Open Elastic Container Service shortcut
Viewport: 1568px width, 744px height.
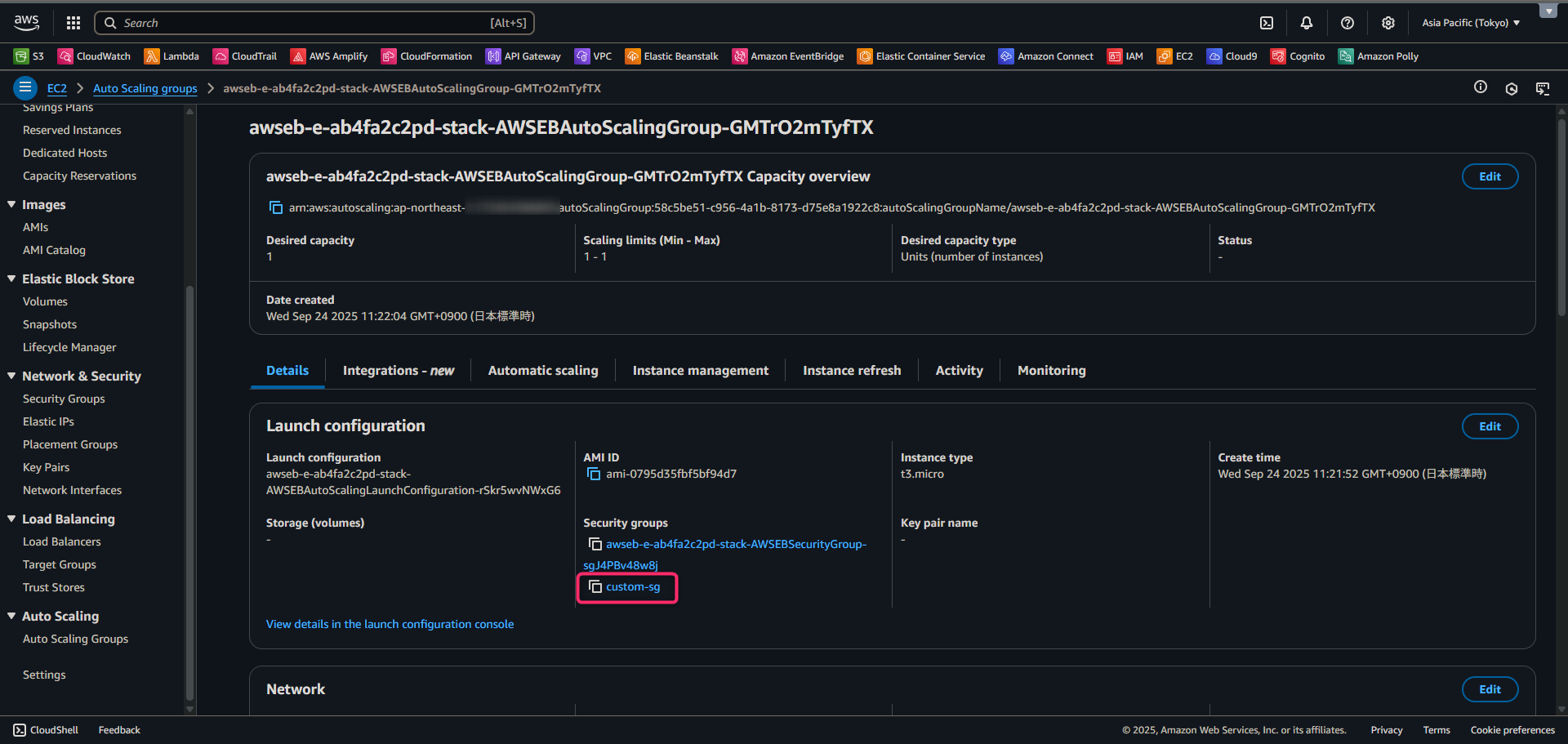(921, 56)
